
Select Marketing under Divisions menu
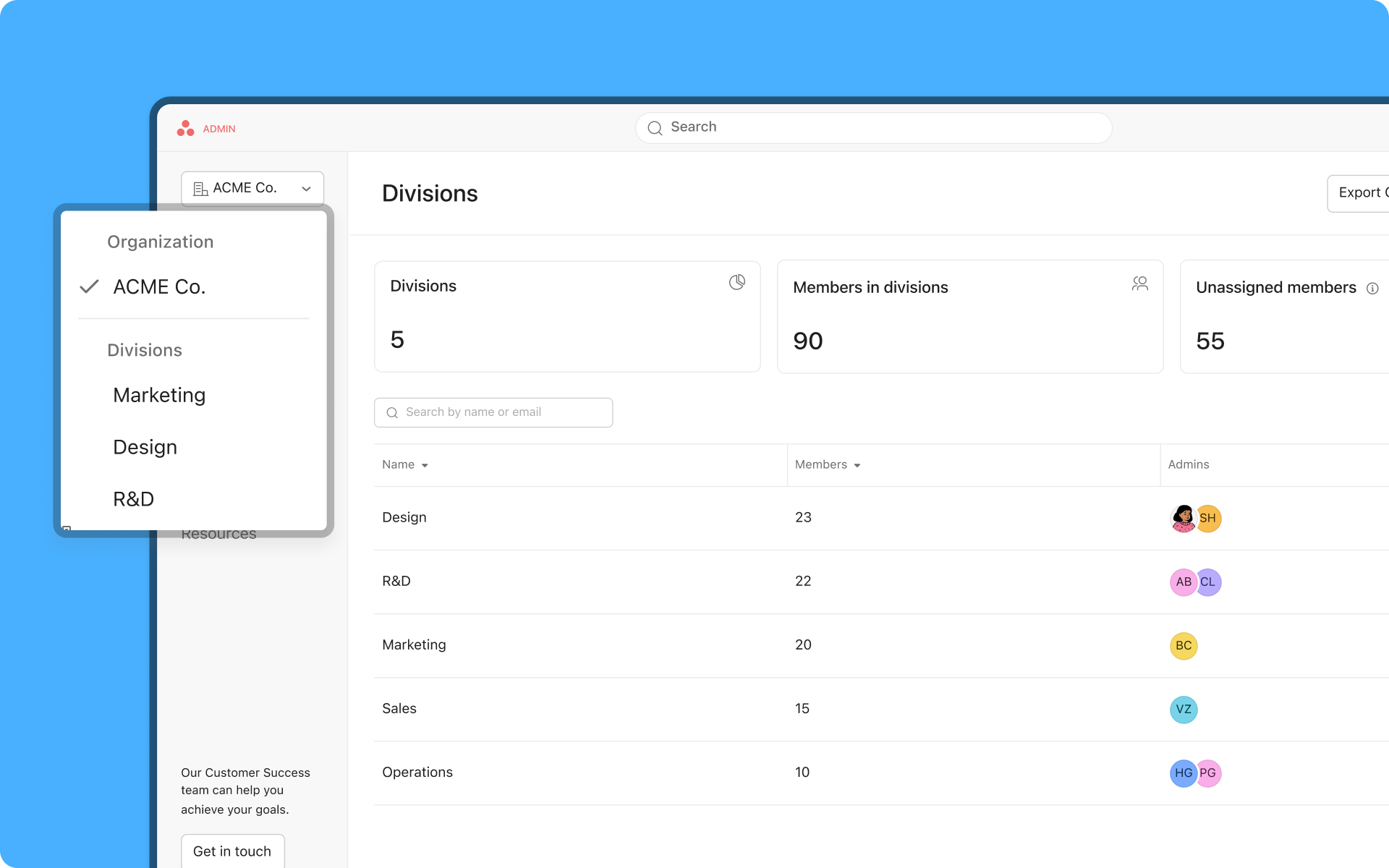159,395
